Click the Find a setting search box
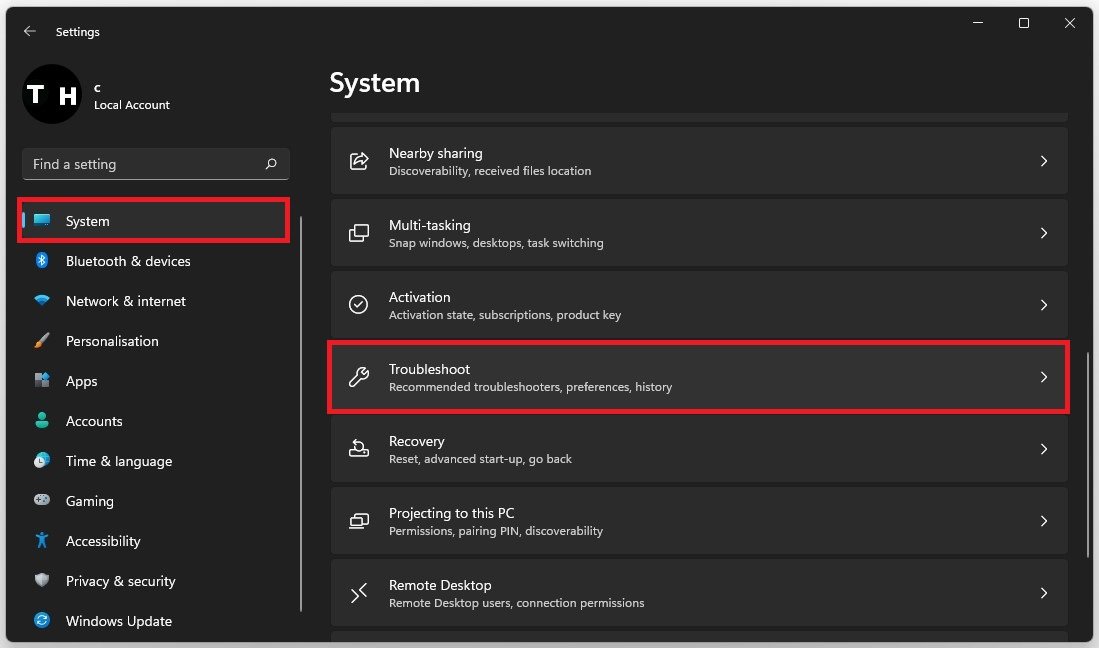 [x=145, y=164]
